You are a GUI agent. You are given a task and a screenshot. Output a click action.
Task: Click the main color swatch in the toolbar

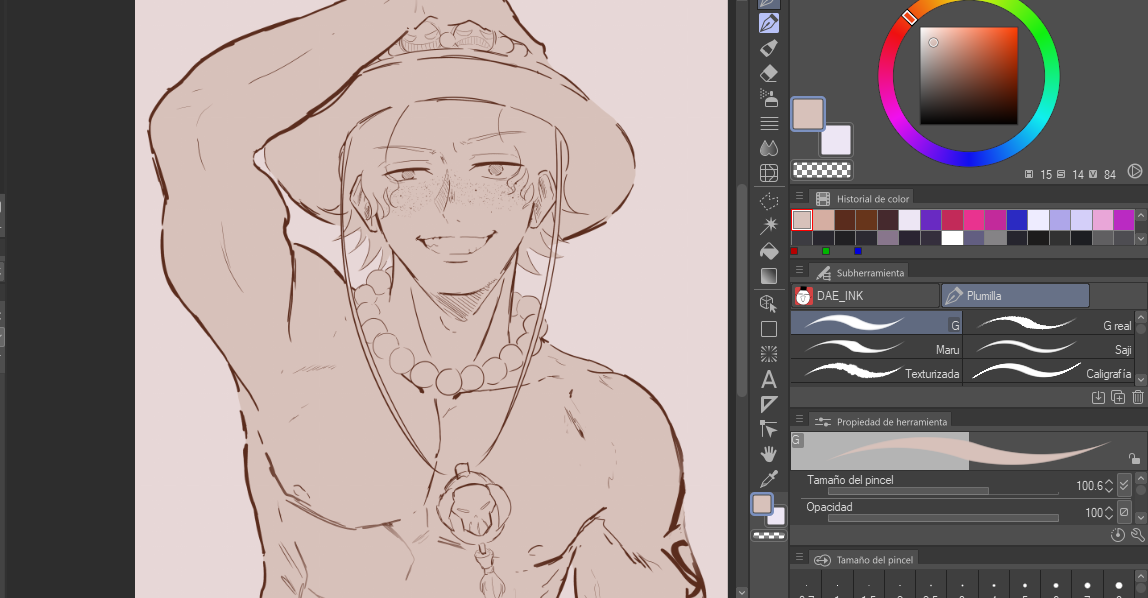click(x=762, y=504)
